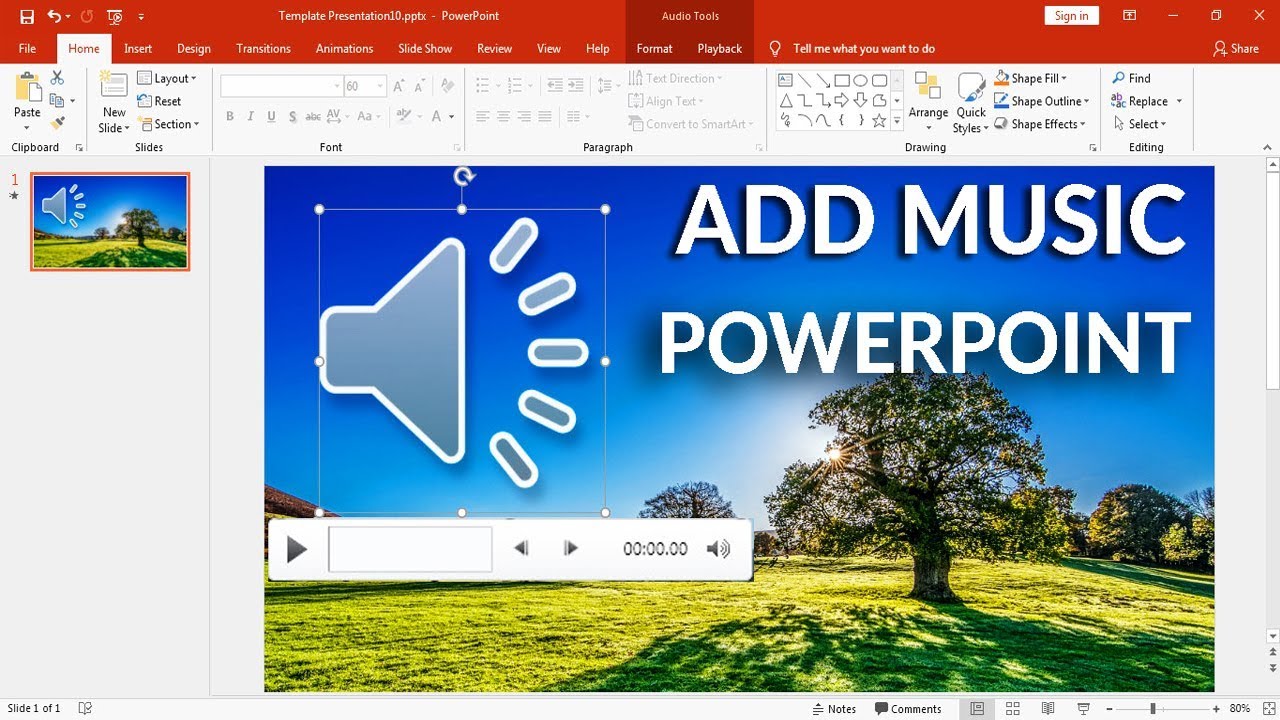Click volume icon on audio control bar
The height and width of the screenshot is (720, 1280).
coord(718,548)
